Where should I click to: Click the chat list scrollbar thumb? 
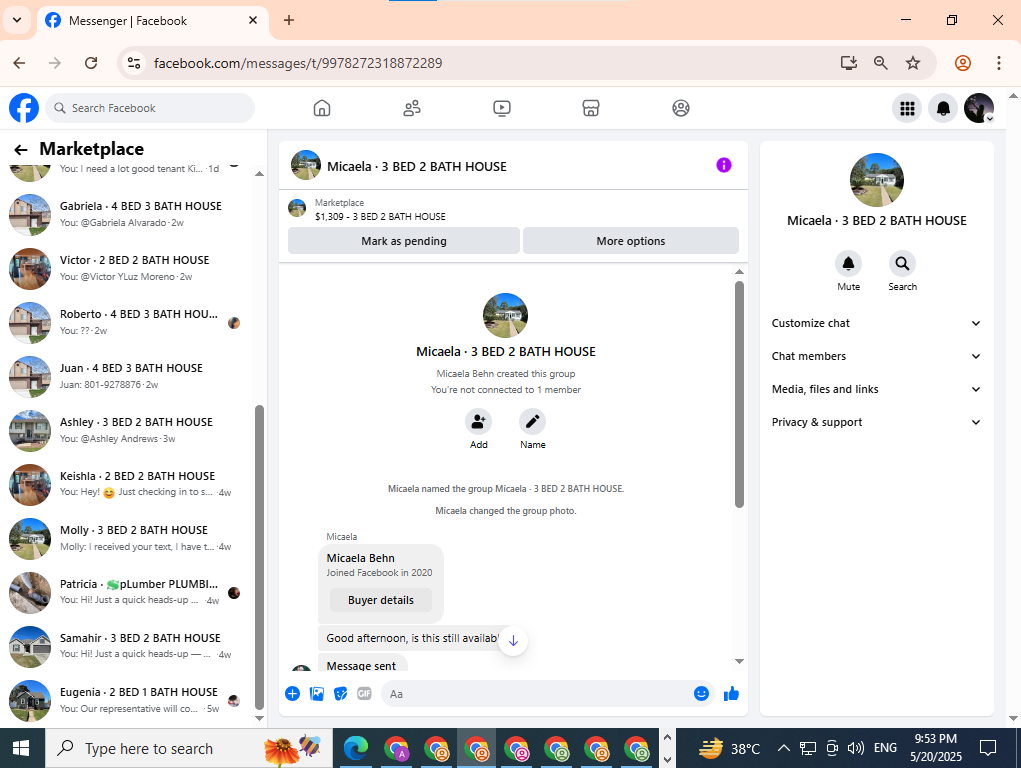click(259, 558)
